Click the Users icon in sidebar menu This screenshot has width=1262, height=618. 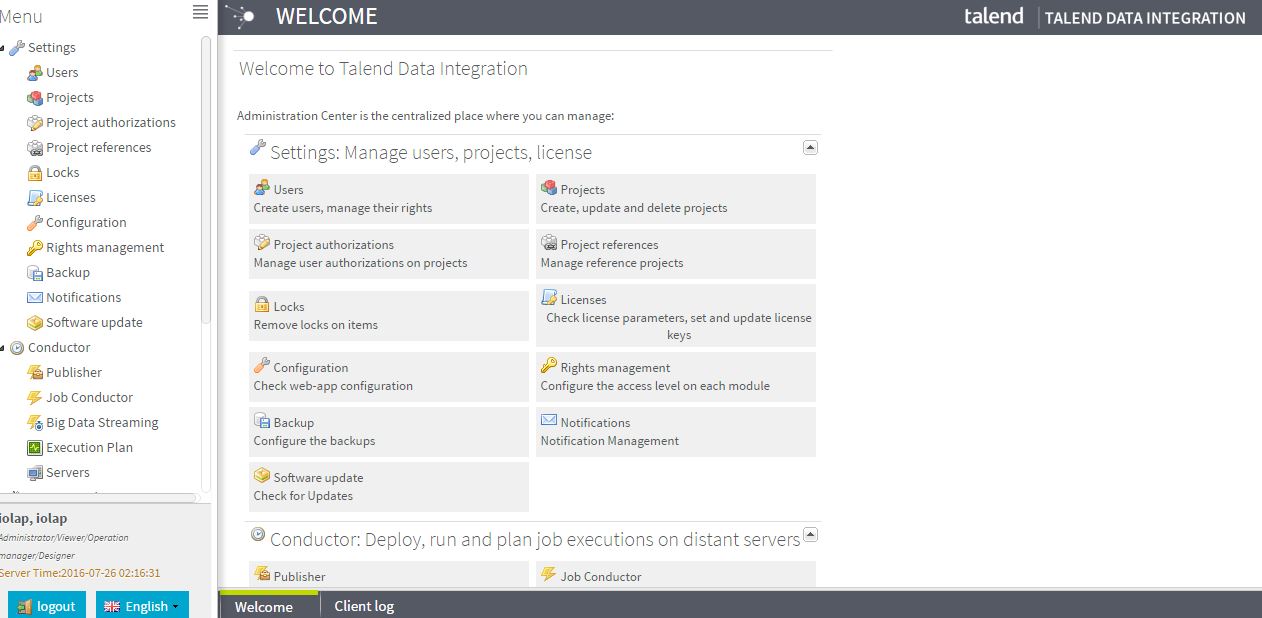click(35, 72)
